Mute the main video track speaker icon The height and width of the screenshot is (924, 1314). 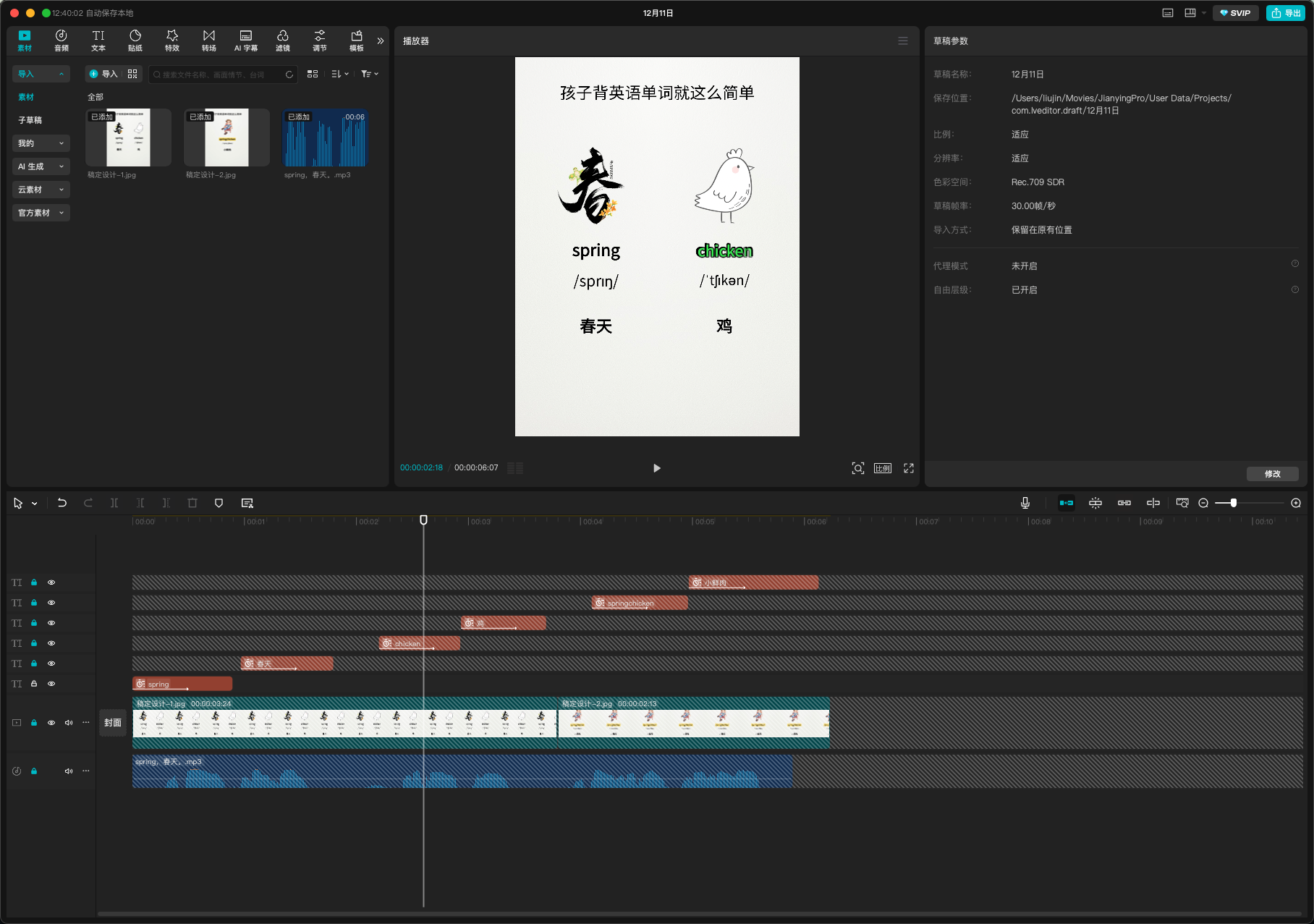(x=69, y=723)
